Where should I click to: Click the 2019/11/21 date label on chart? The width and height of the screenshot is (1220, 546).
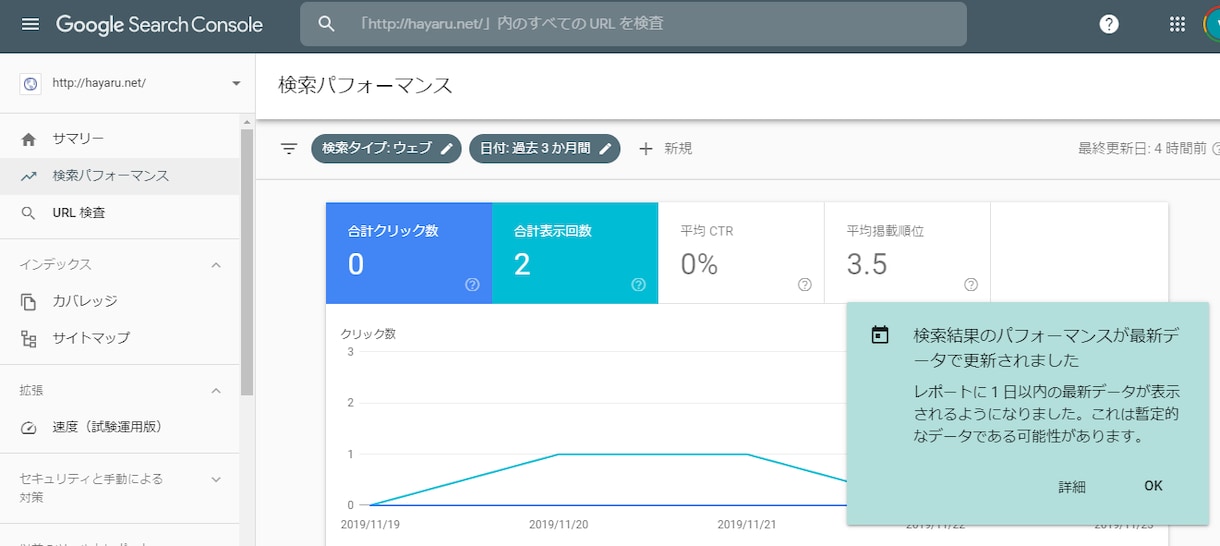click(x=747, y=524)
